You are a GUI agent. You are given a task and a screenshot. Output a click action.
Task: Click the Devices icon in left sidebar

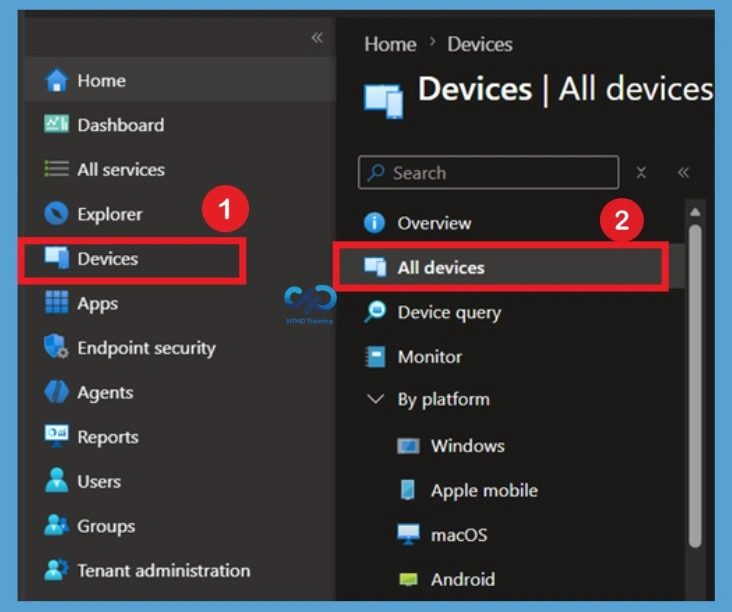click(x=56, y=257)
